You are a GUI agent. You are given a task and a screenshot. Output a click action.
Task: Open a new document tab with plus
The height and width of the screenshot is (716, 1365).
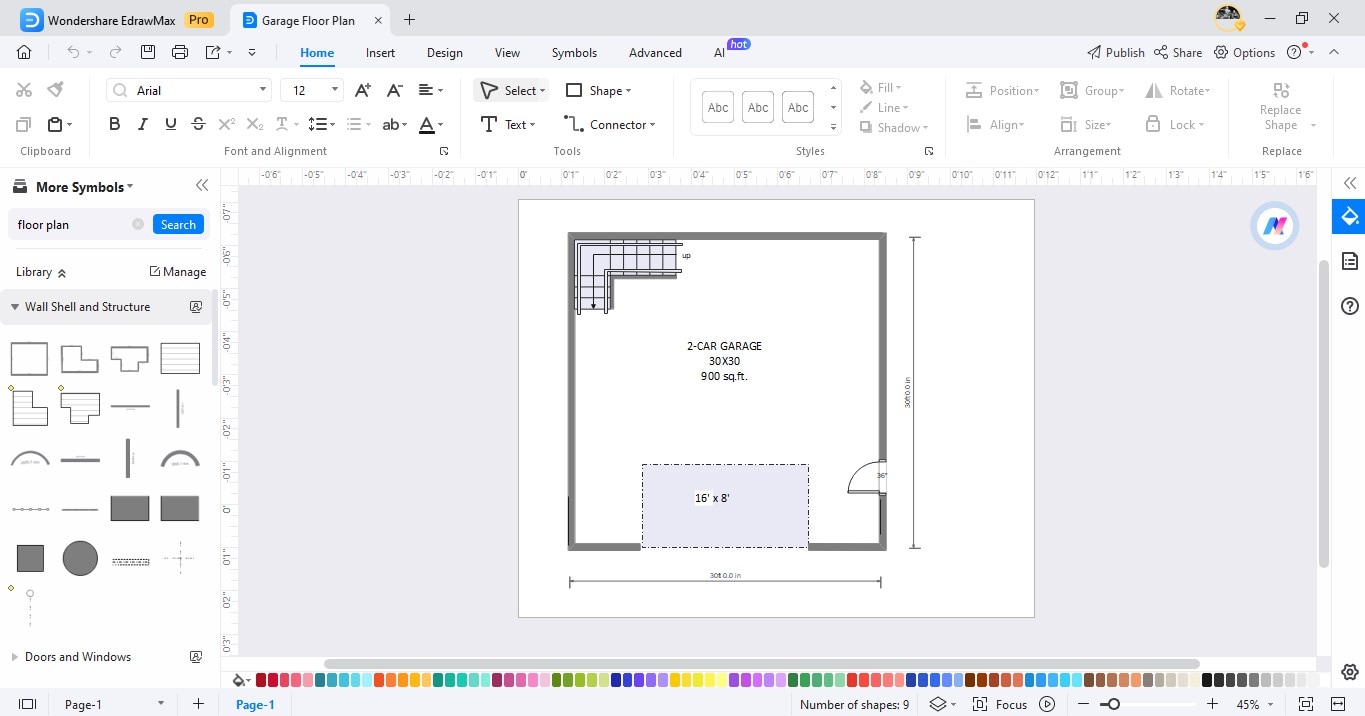pyautogui.click(x=409, y=20)
